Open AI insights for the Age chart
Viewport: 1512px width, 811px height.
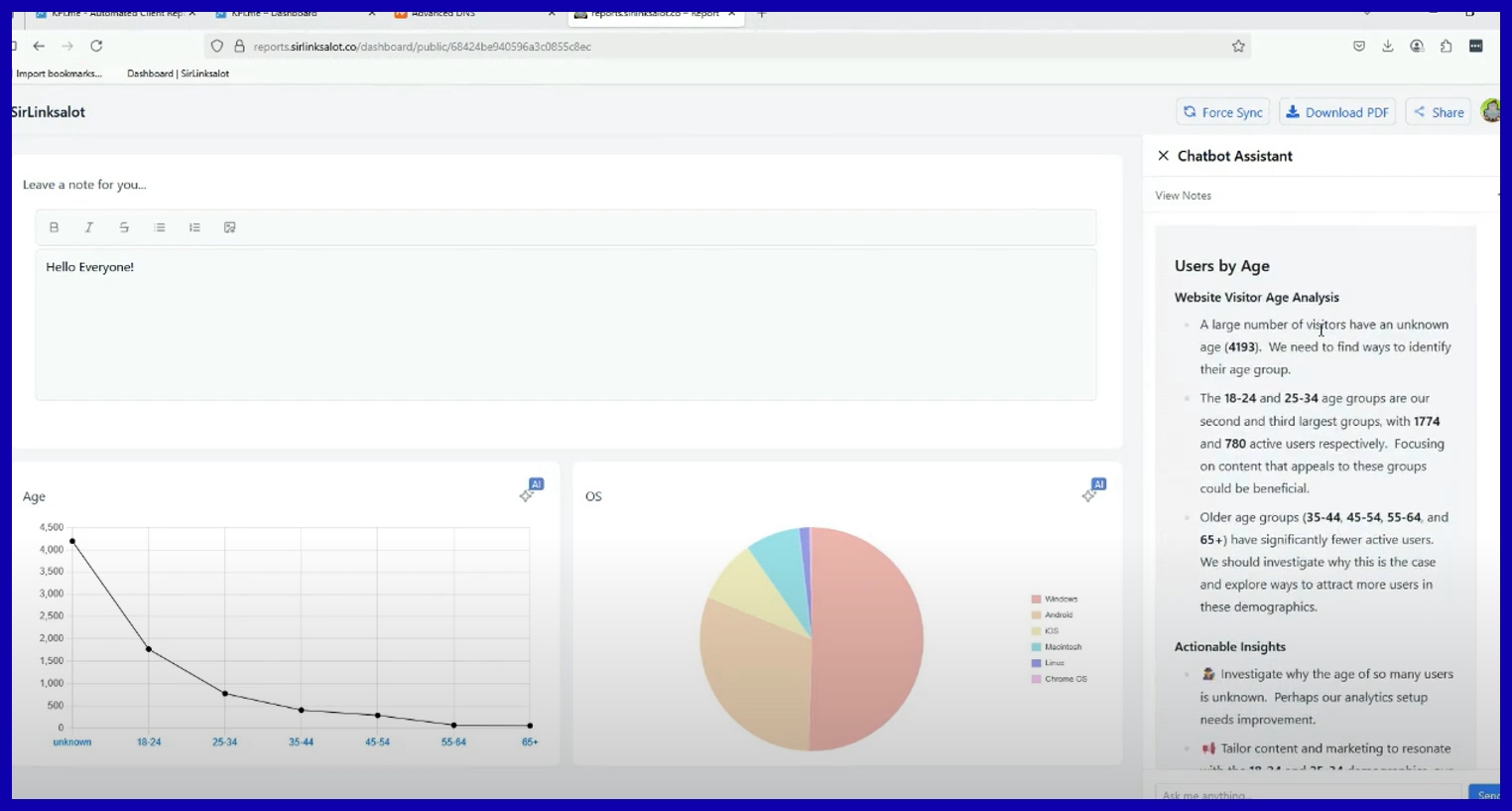tap(531, 490)
